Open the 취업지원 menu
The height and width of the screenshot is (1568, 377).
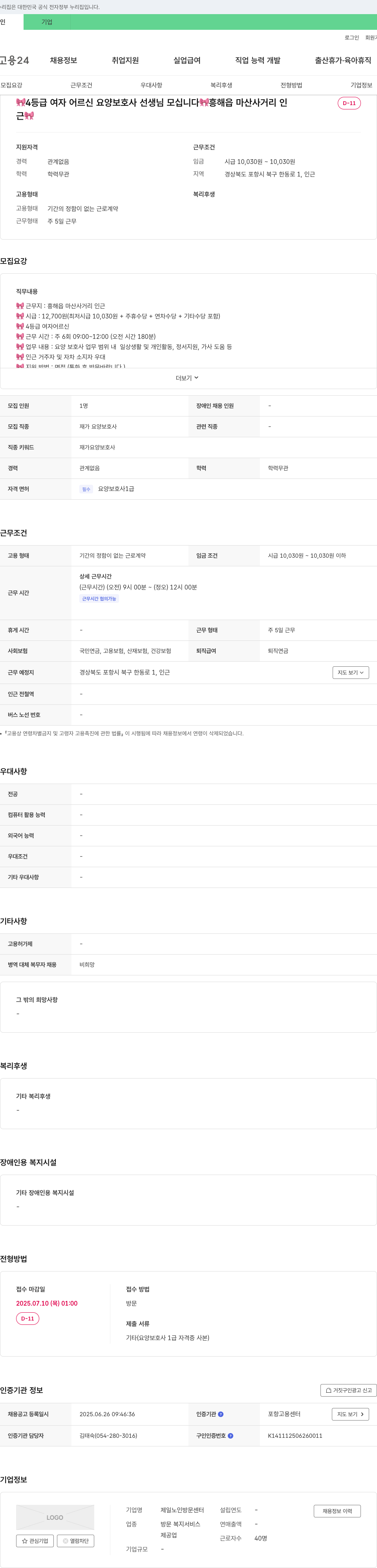(125, 60)
